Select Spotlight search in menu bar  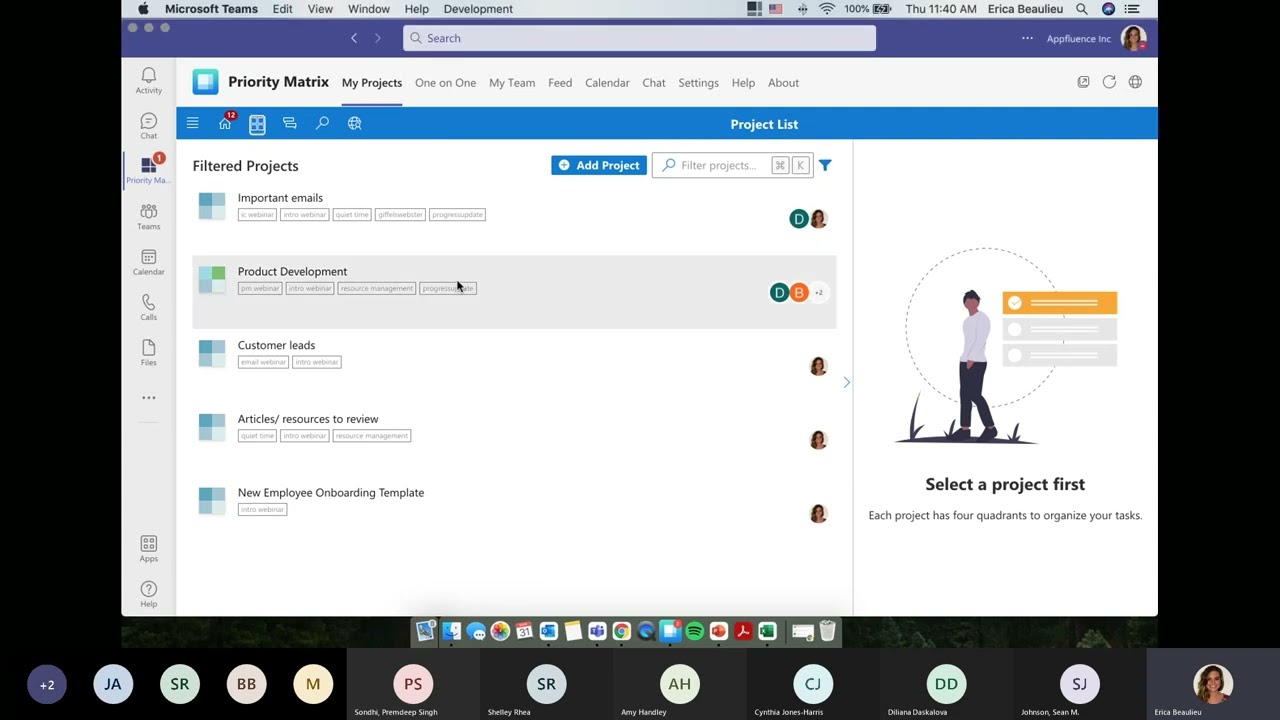coord(1082,9)
